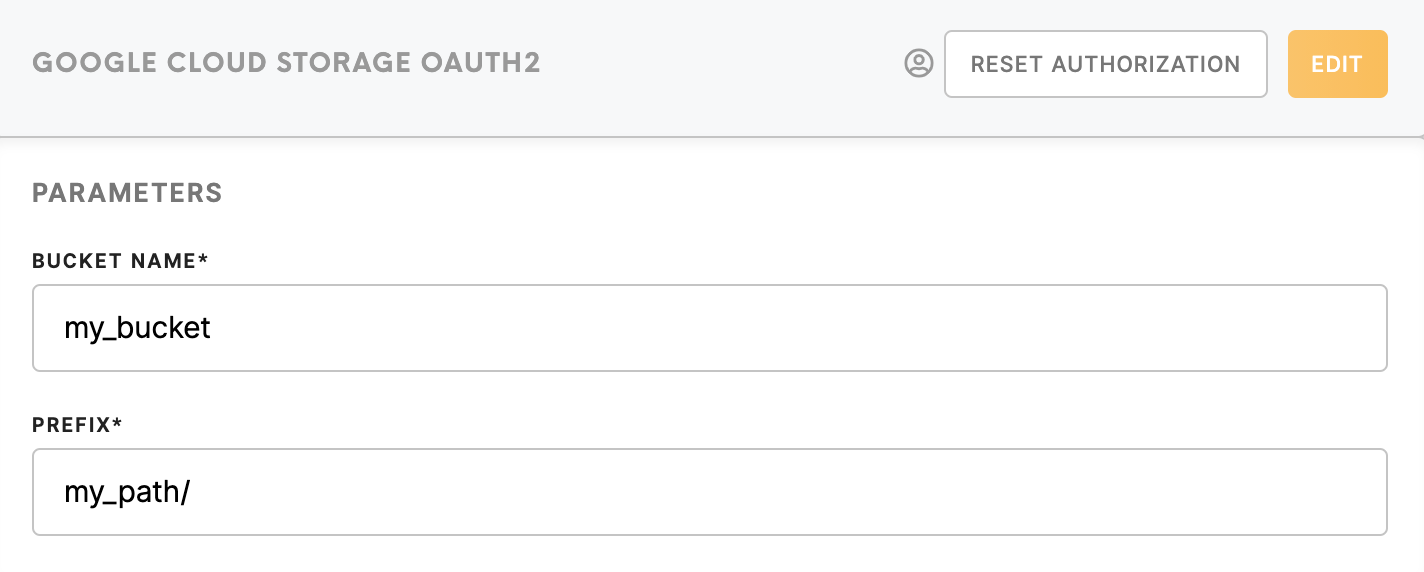Focus the Bucket Name input field
The height and width of the screenshot is (572, 1424).
pyautogui.click(x=710, y=328)
